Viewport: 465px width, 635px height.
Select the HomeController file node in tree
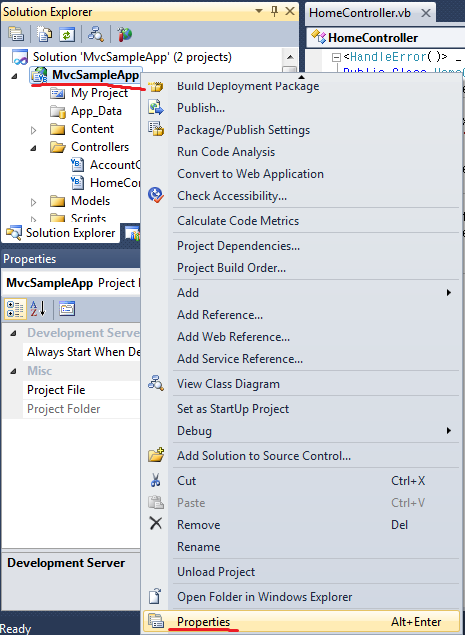pyautogui.click(x=115, y=183)
